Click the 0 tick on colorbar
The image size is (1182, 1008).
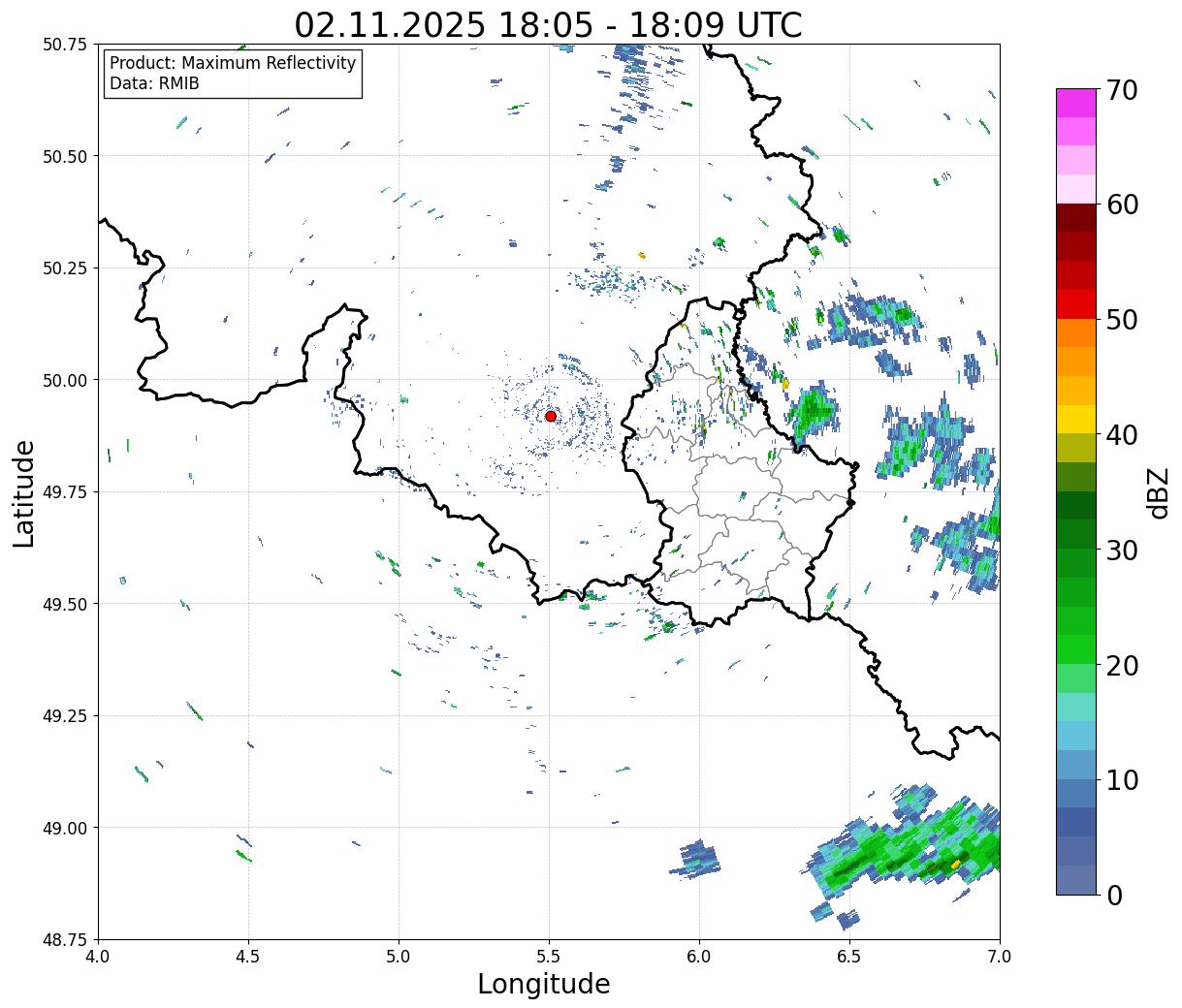tap(1114, 896)
